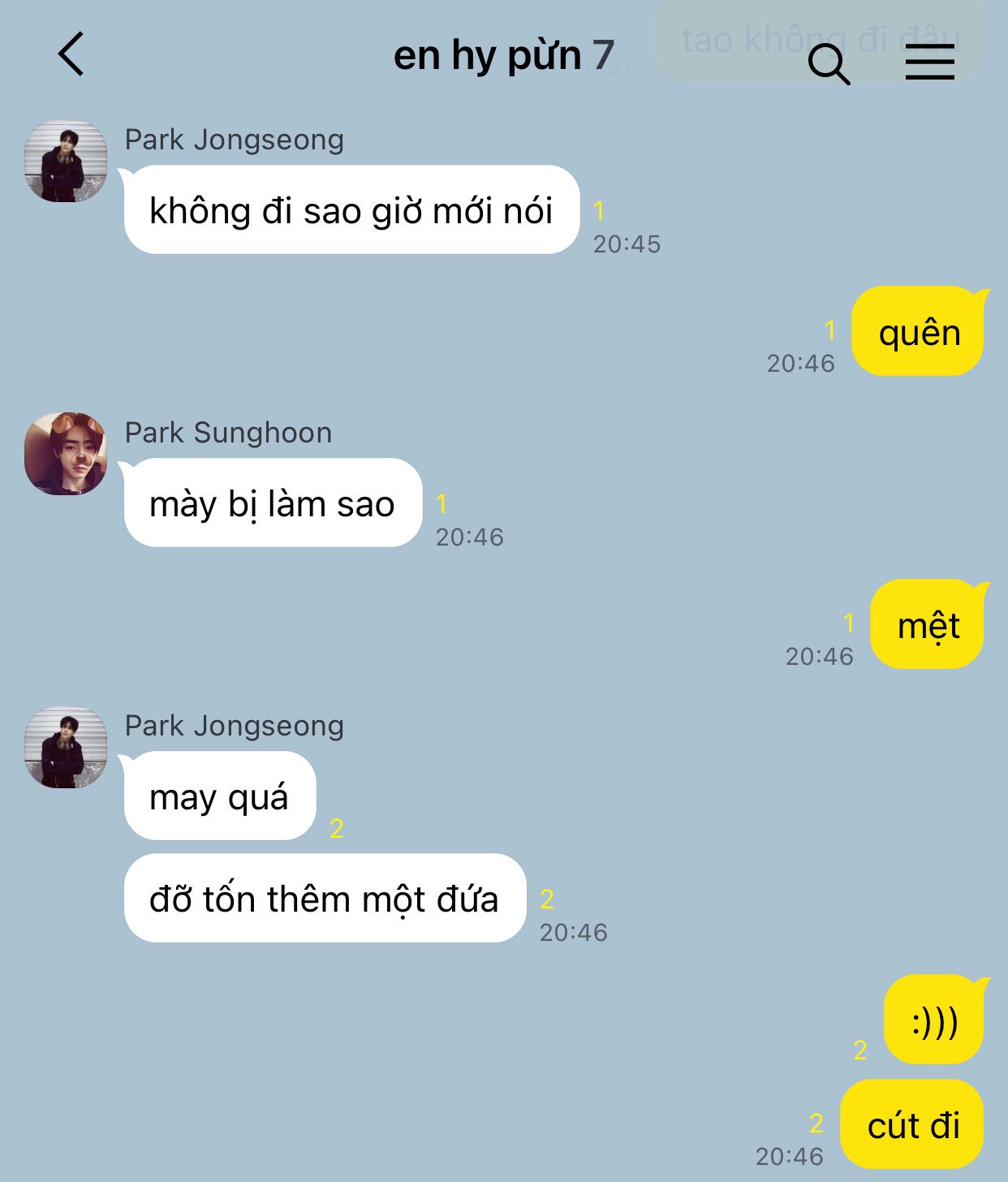Select the yellow mệt message bubble
The image size is (1008, 1182).
click(x=927, y=624)
